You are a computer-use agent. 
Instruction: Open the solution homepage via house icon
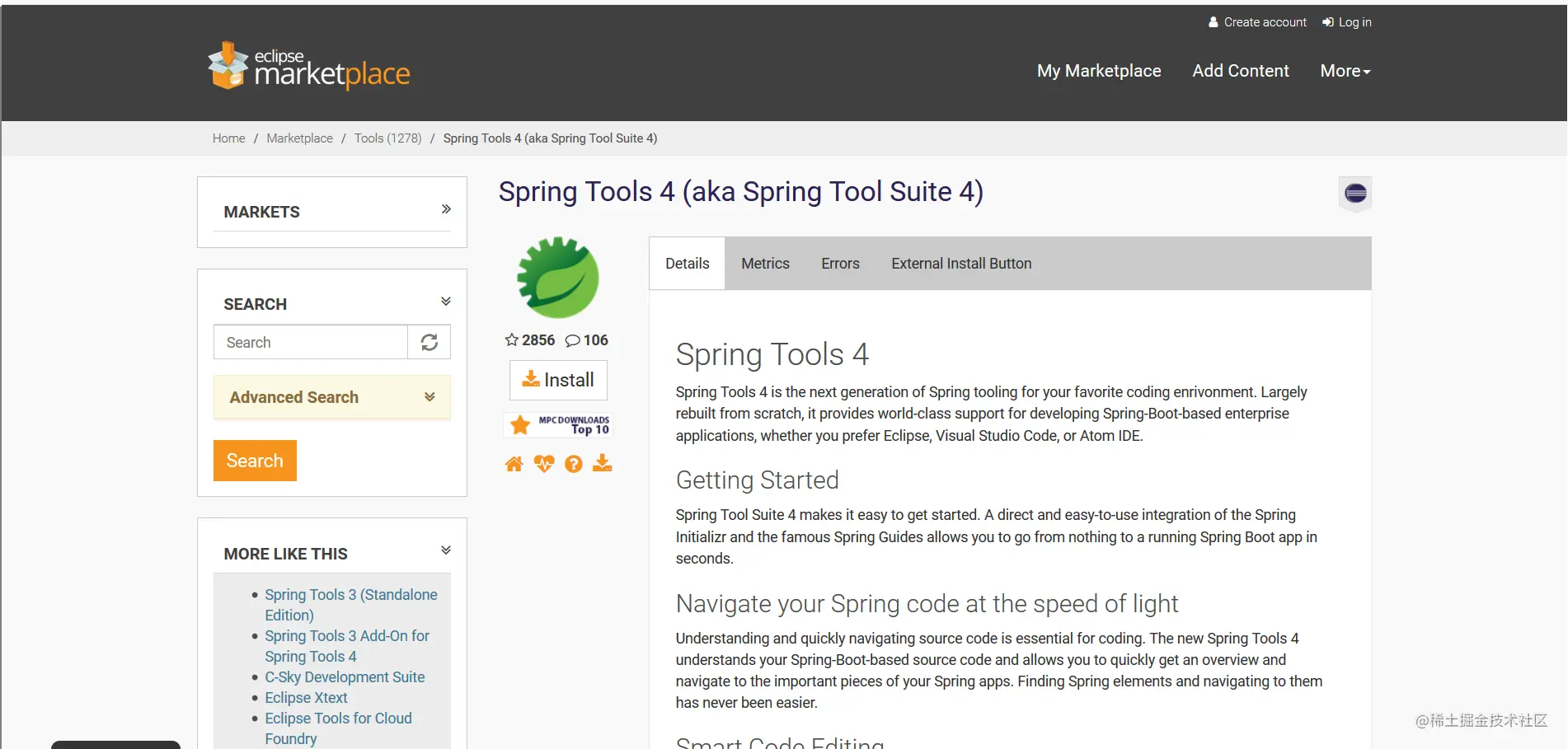[514, 464]
